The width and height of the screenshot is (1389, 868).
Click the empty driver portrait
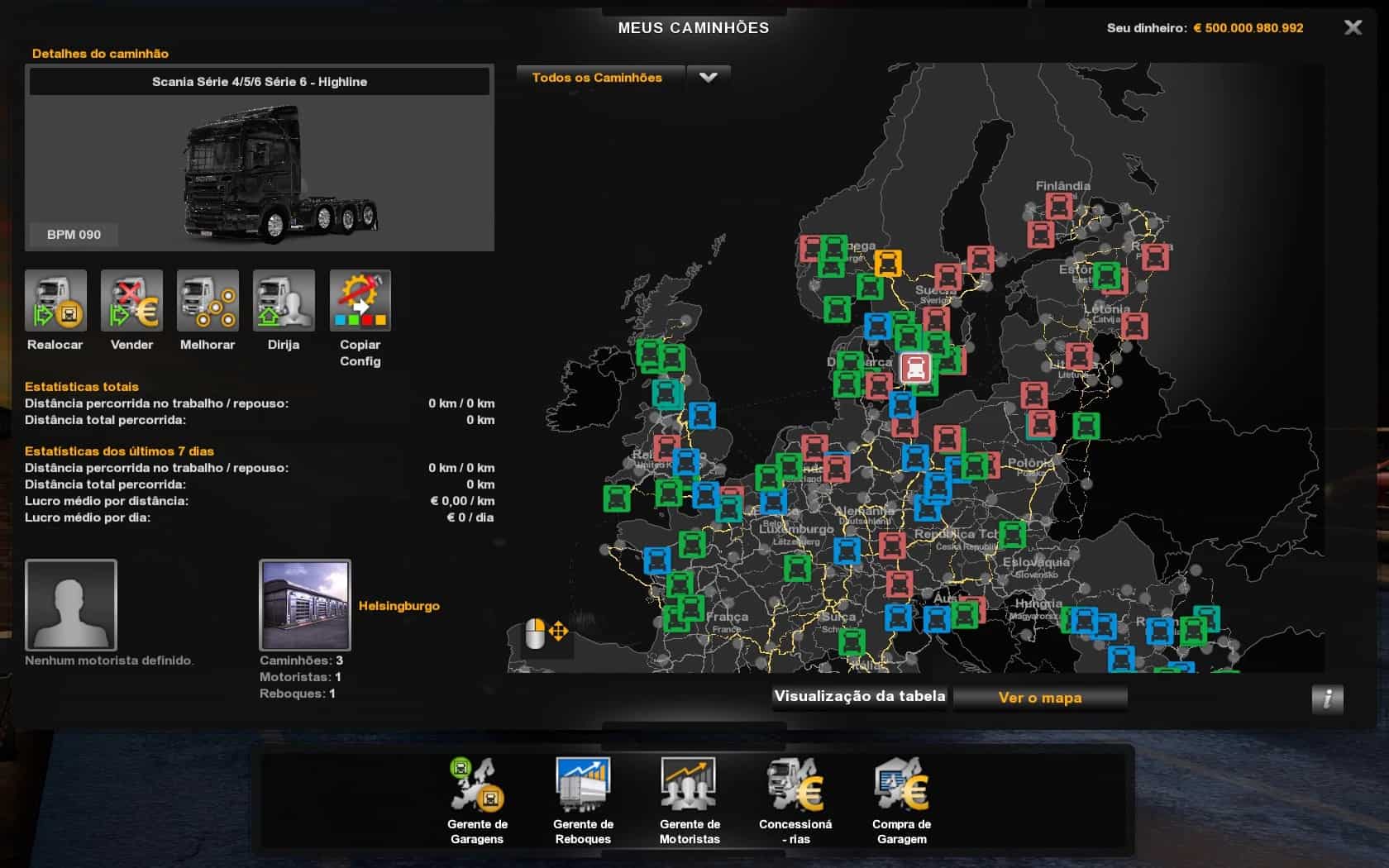pos(71,605)
